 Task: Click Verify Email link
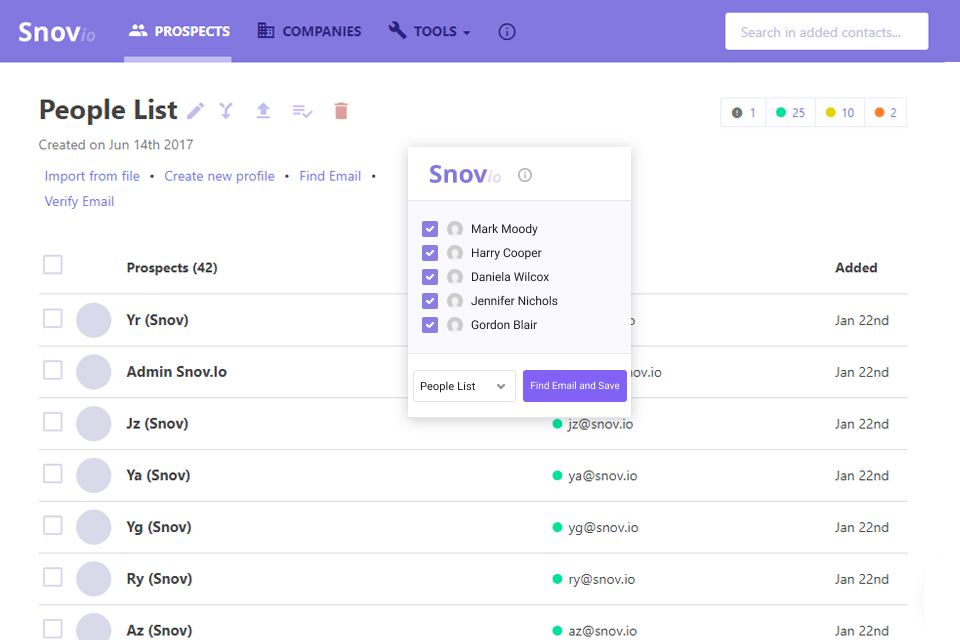pos(79,201)
